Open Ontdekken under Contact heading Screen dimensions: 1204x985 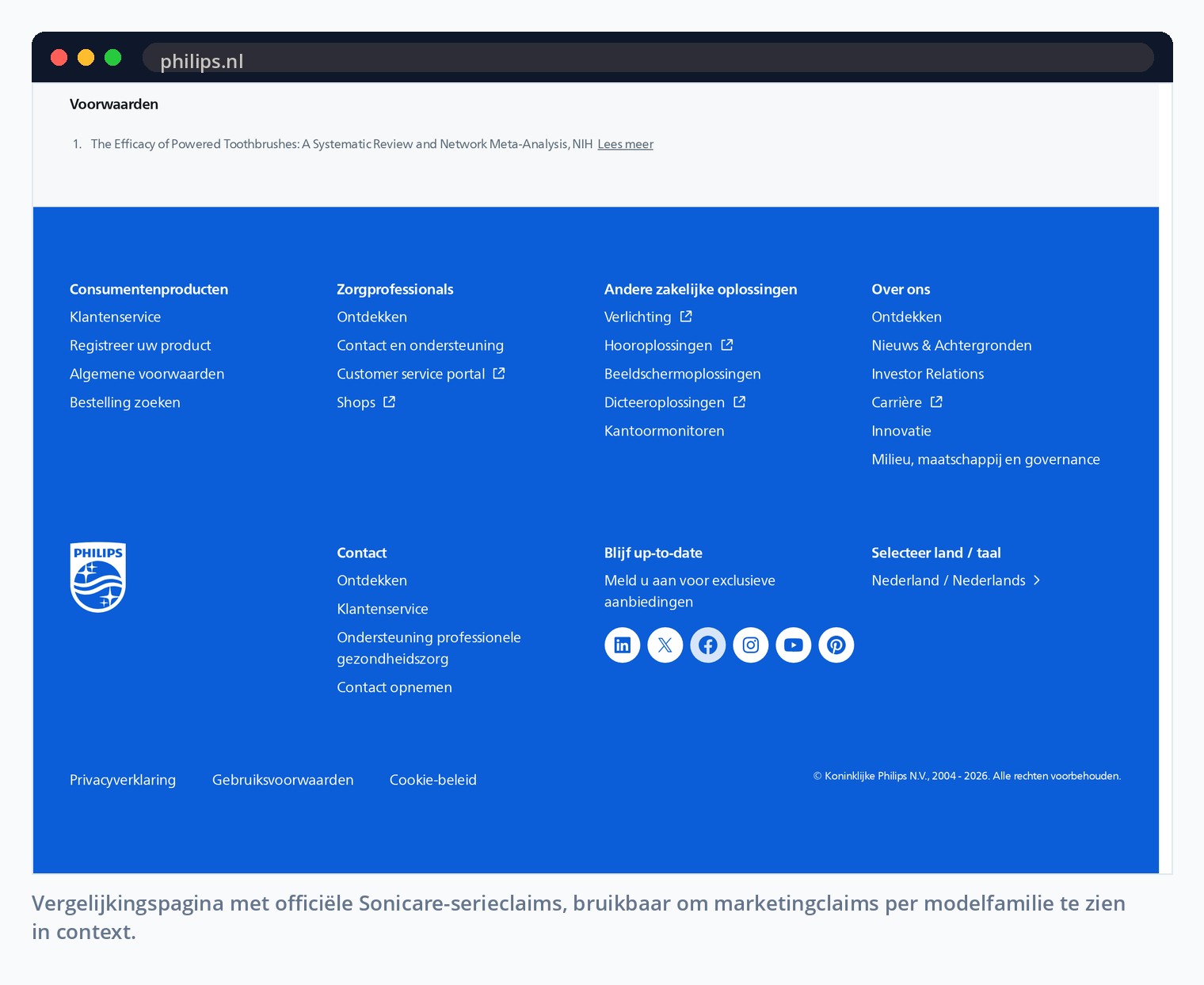click(x=372, y=580)
